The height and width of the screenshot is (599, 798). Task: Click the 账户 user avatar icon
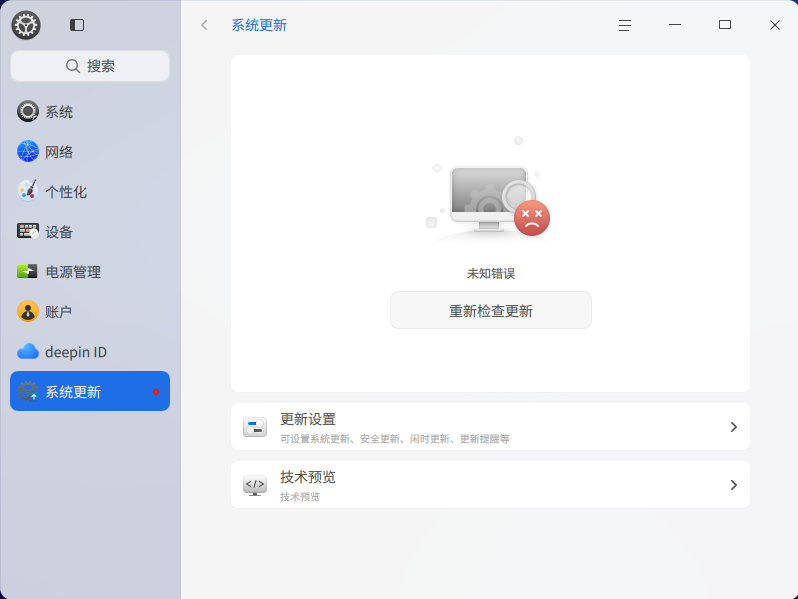(27, 311)
